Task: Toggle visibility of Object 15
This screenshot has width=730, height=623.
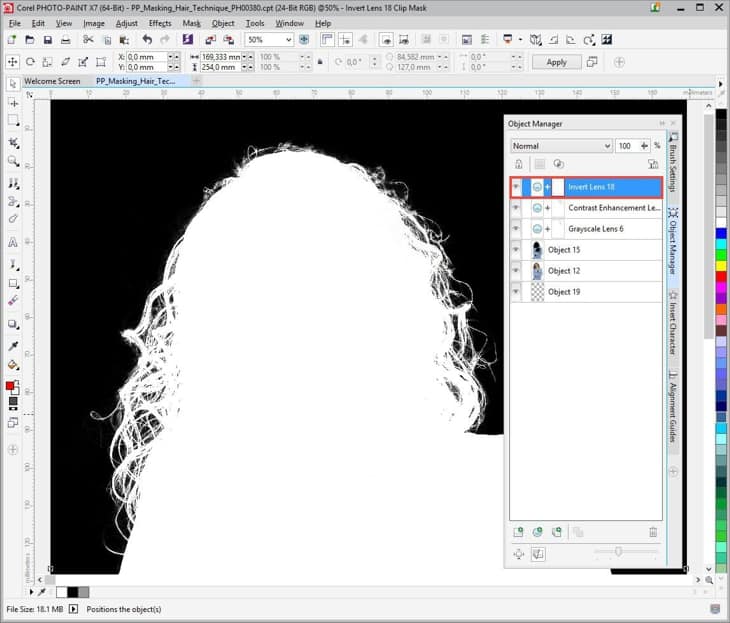Action: [516, 250]
